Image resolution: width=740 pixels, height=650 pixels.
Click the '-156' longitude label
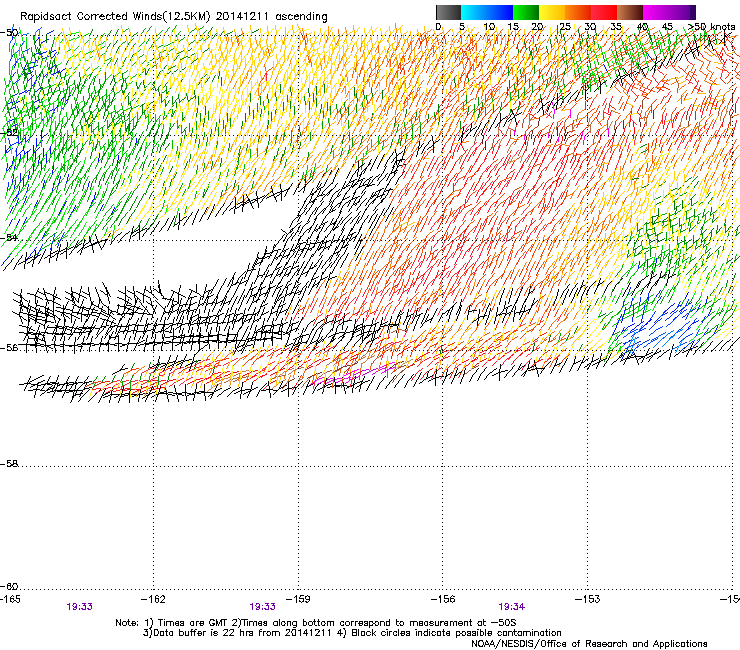[x=443, y=599]
